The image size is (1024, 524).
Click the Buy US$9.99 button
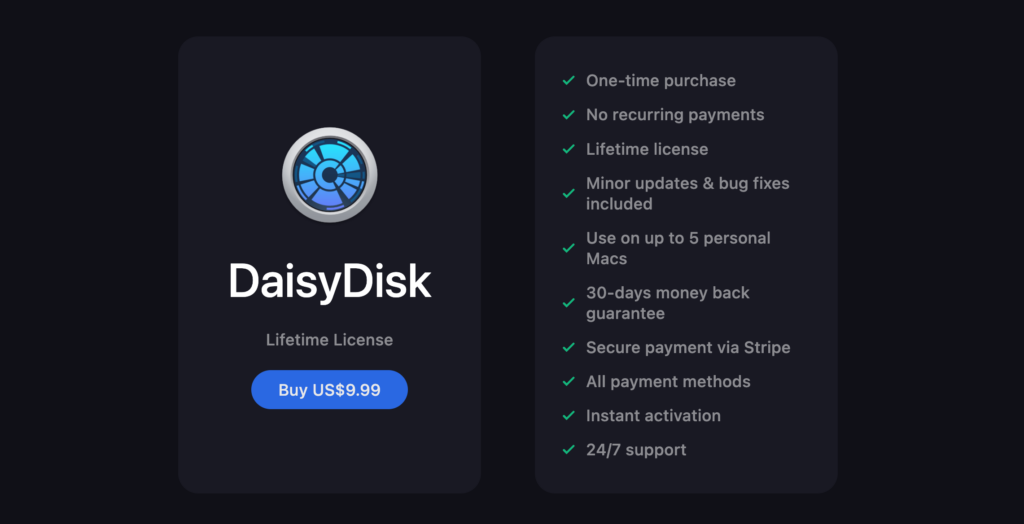tap(330, 390)
